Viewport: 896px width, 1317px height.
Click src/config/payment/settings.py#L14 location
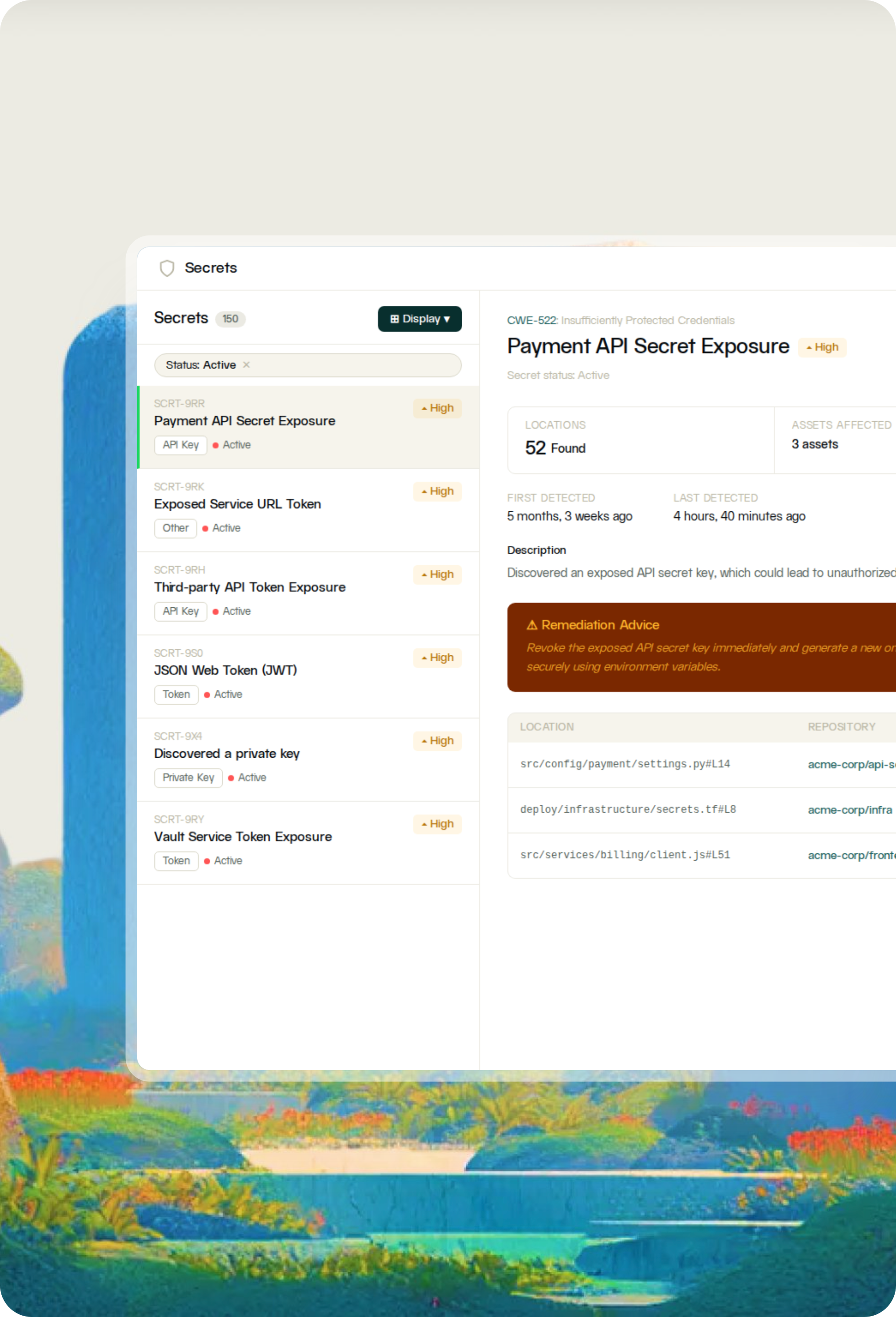coord(625,764)
